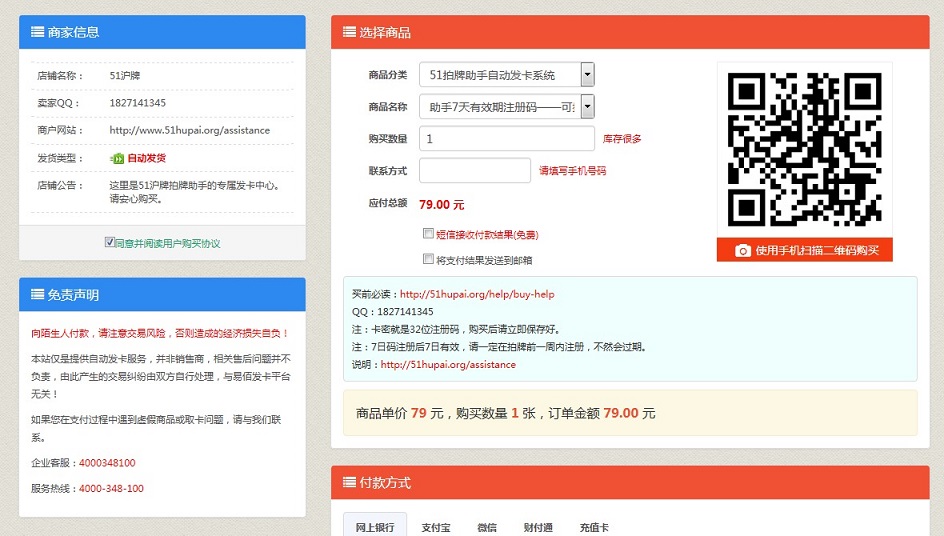944x536 pixels.
Task: Click the 付款方式 panel header
Action: pyautogui.click(x=630, y=482)
